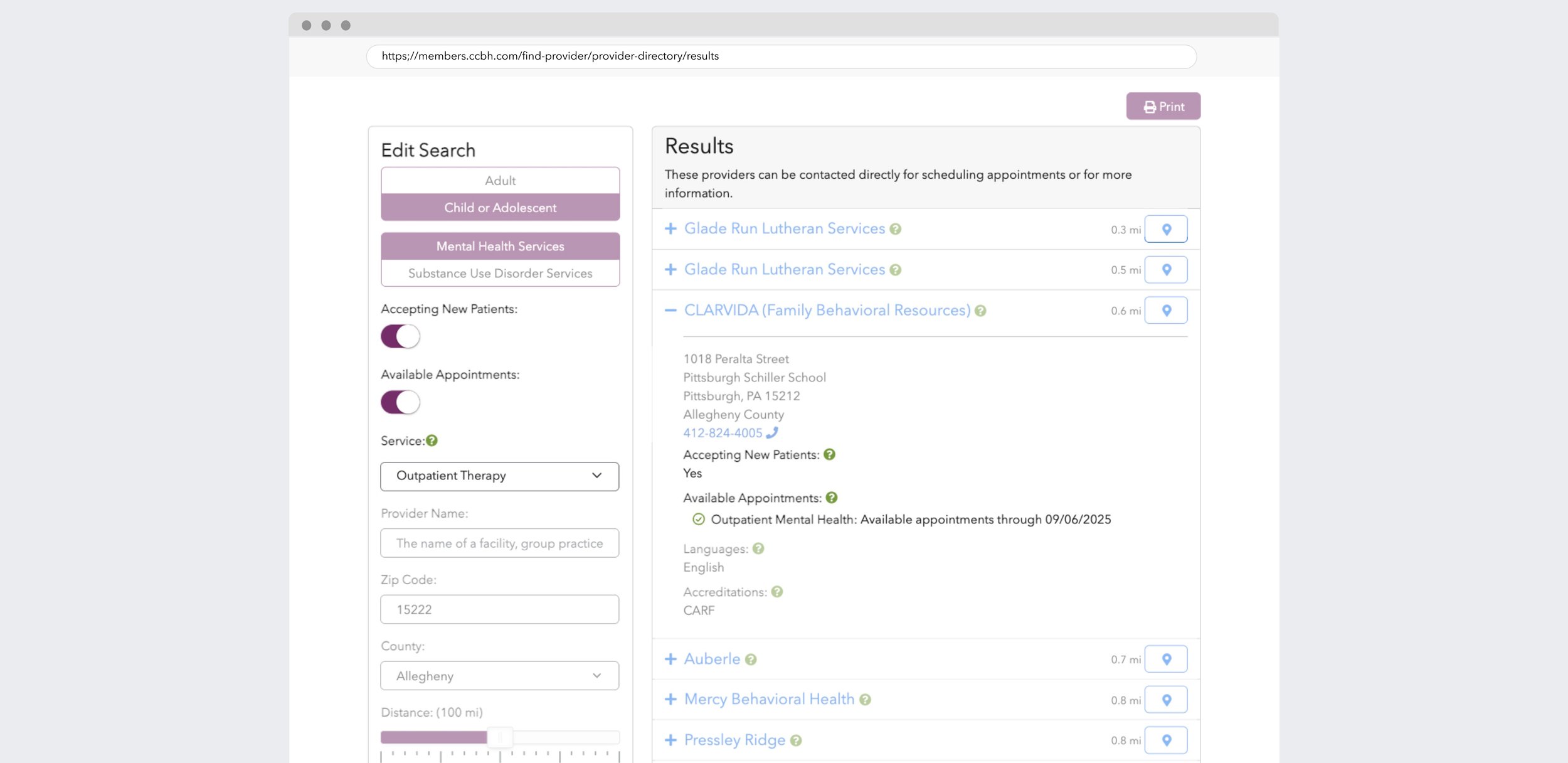
Task: Select Substance Use Disorder Services tab
Action: pos(500,274)
